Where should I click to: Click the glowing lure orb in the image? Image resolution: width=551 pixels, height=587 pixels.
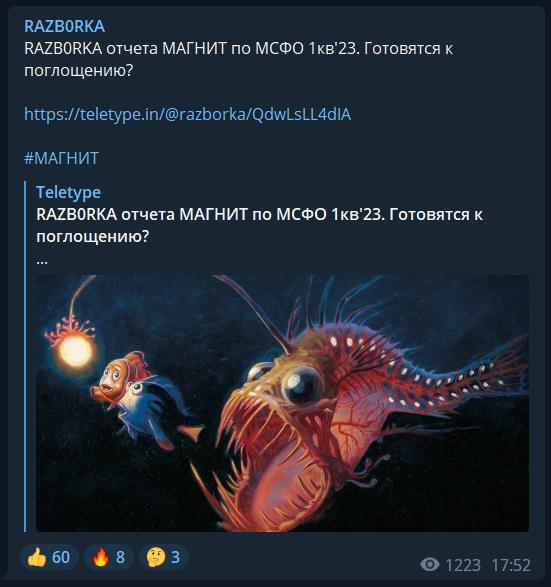(76, 352)
